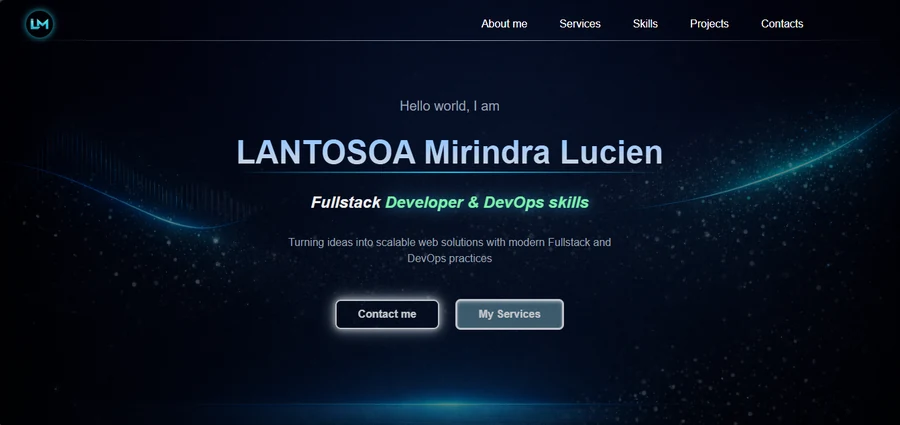Jump to the Skills section
Image resolution: width=900 pixels, height=425 pixels.
pyautogui.click(x=645, y=24)
